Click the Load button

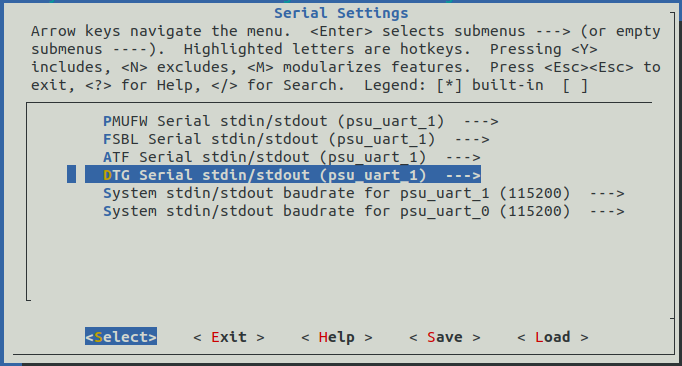coord(552,337)
